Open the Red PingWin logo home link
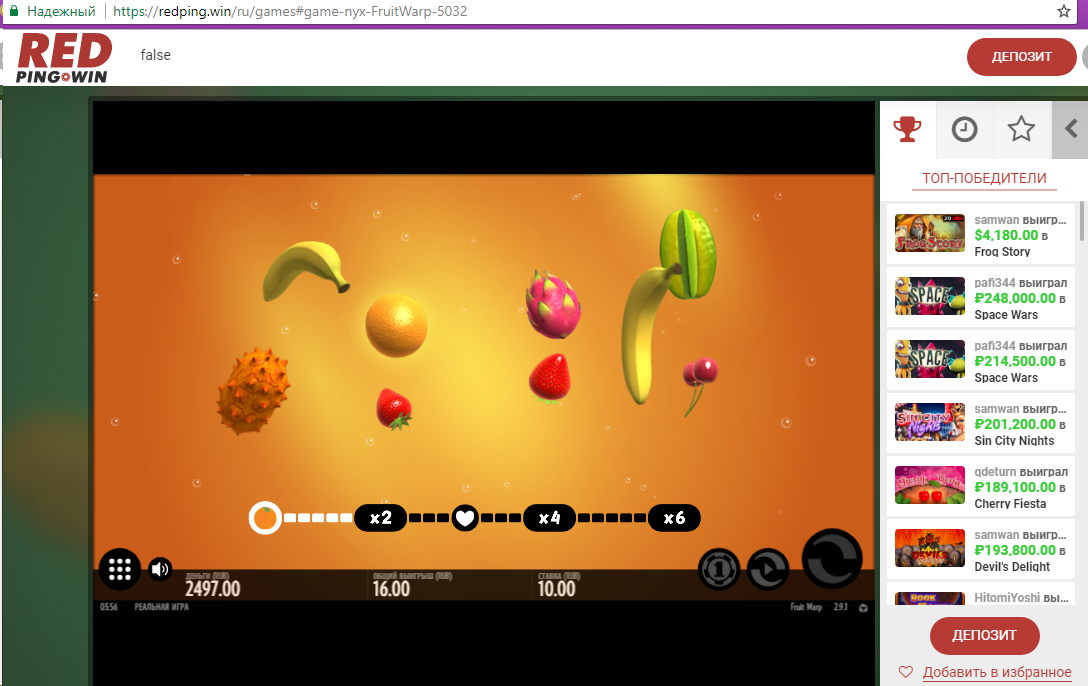The image size is (1088, 686). pyautogui.click(x=64, y=58)
